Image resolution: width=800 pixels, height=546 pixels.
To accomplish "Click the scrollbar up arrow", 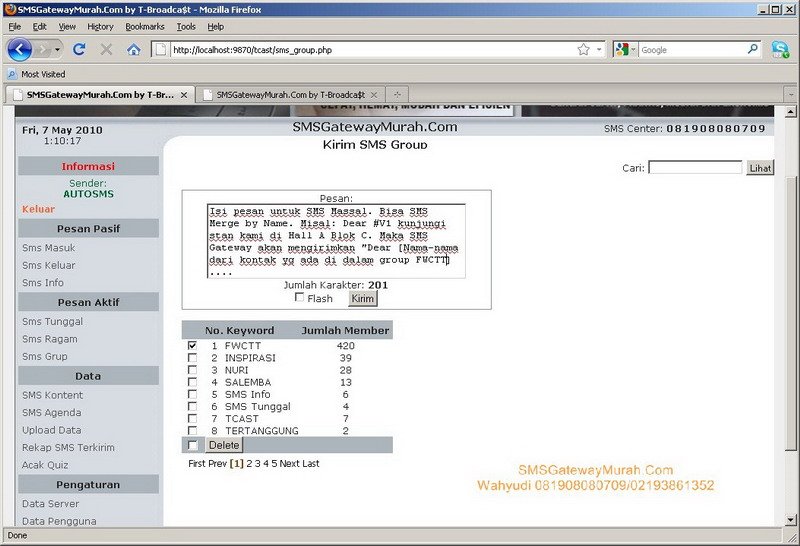I will click(790, 111).
